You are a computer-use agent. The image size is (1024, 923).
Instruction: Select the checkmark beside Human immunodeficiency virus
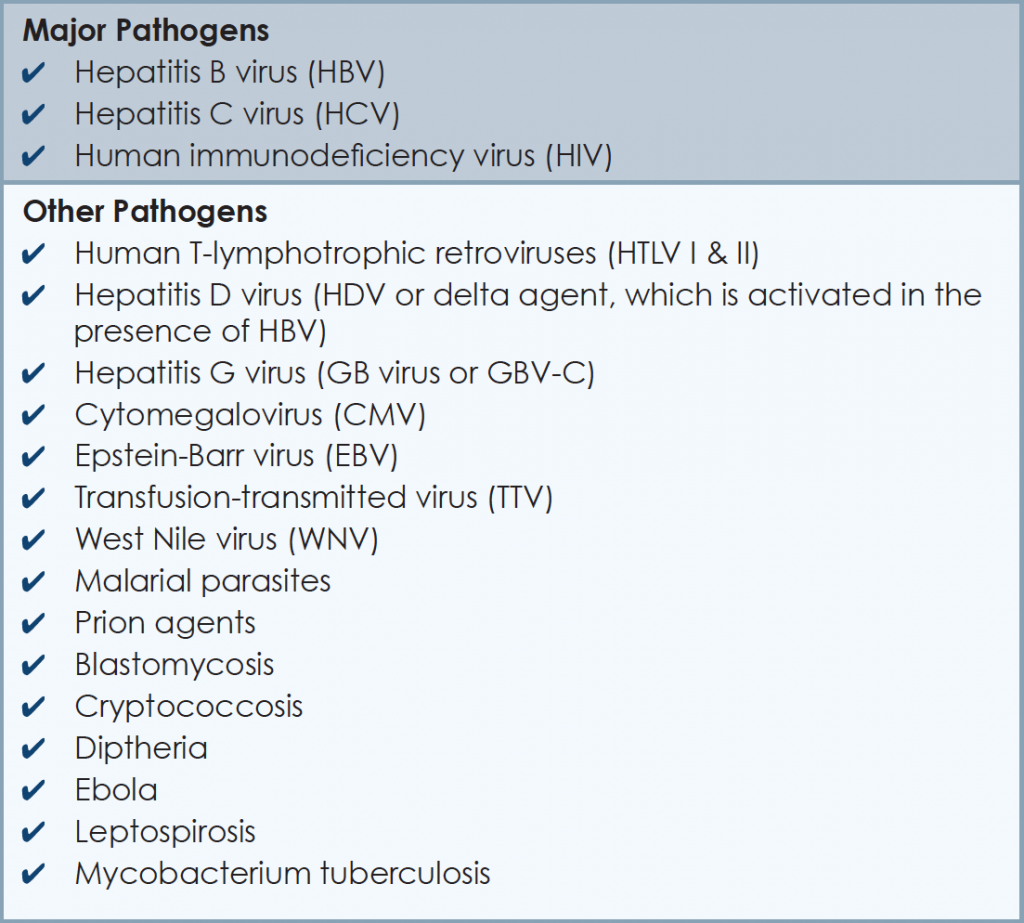click(x=33, y=158)
